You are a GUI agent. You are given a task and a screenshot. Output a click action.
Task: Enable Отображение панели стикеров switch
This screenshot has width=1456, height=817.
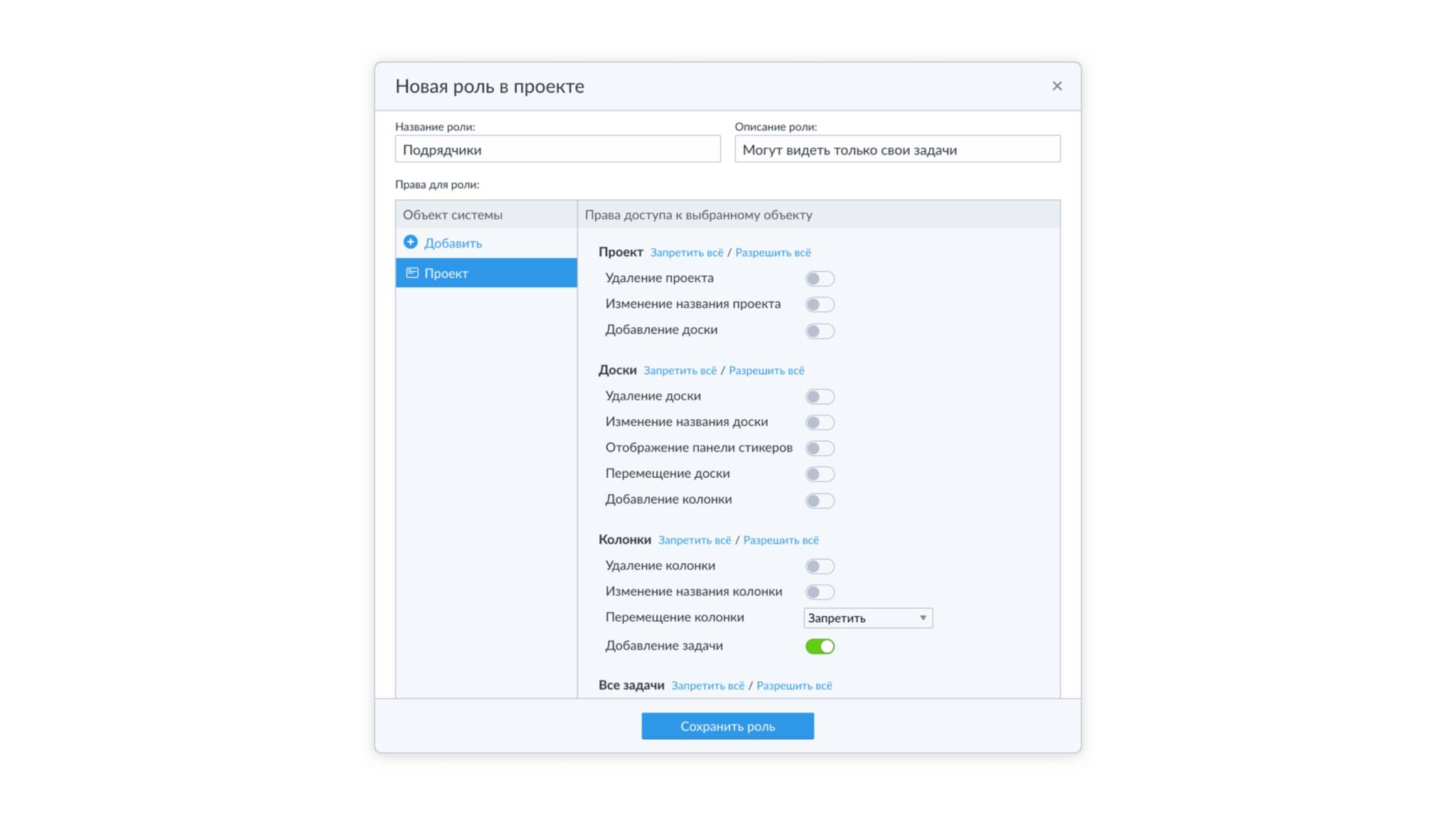coord(819,448)
